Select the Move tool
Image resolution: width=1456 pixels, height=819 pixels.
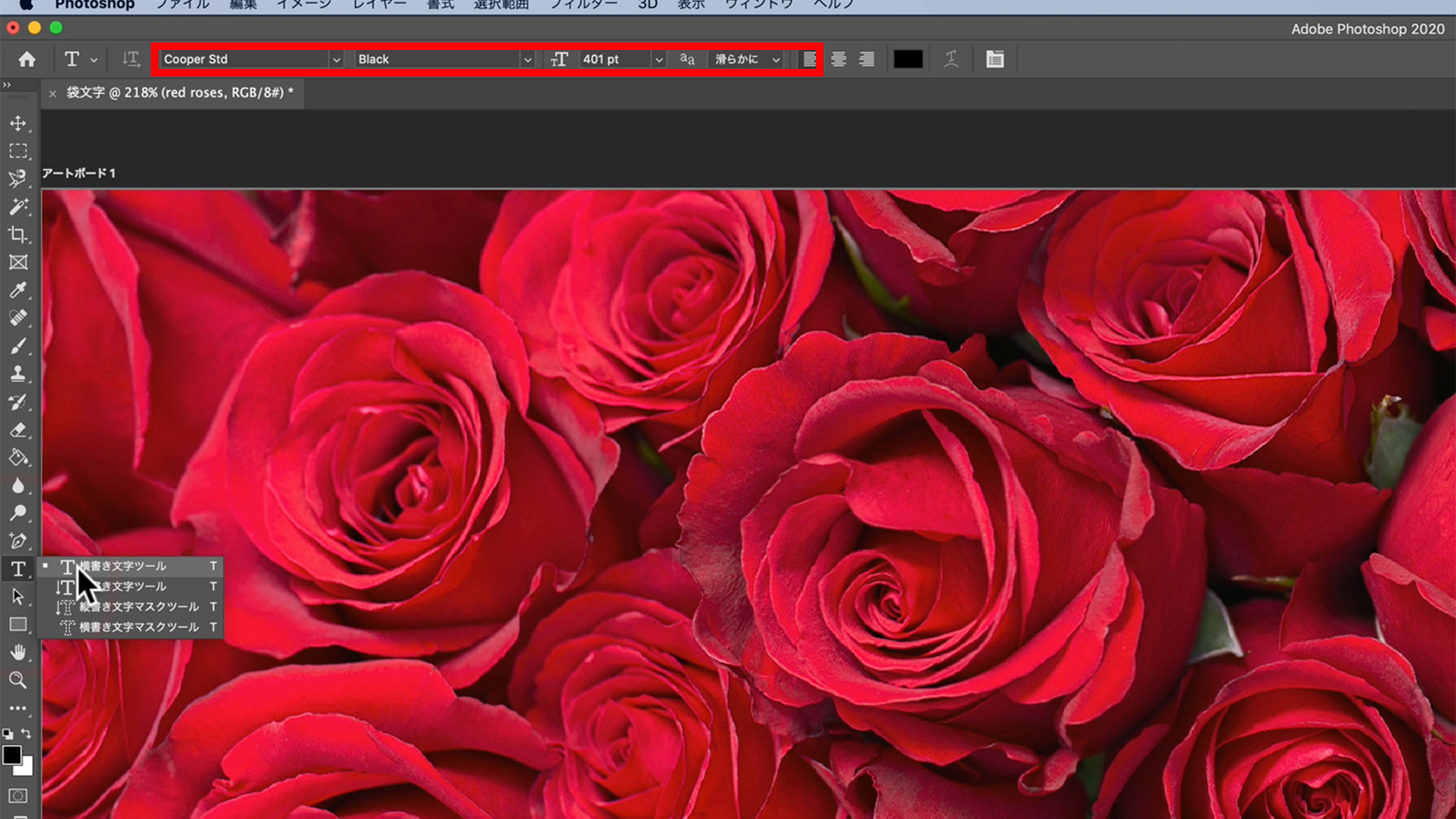click(x=18, y=124)
